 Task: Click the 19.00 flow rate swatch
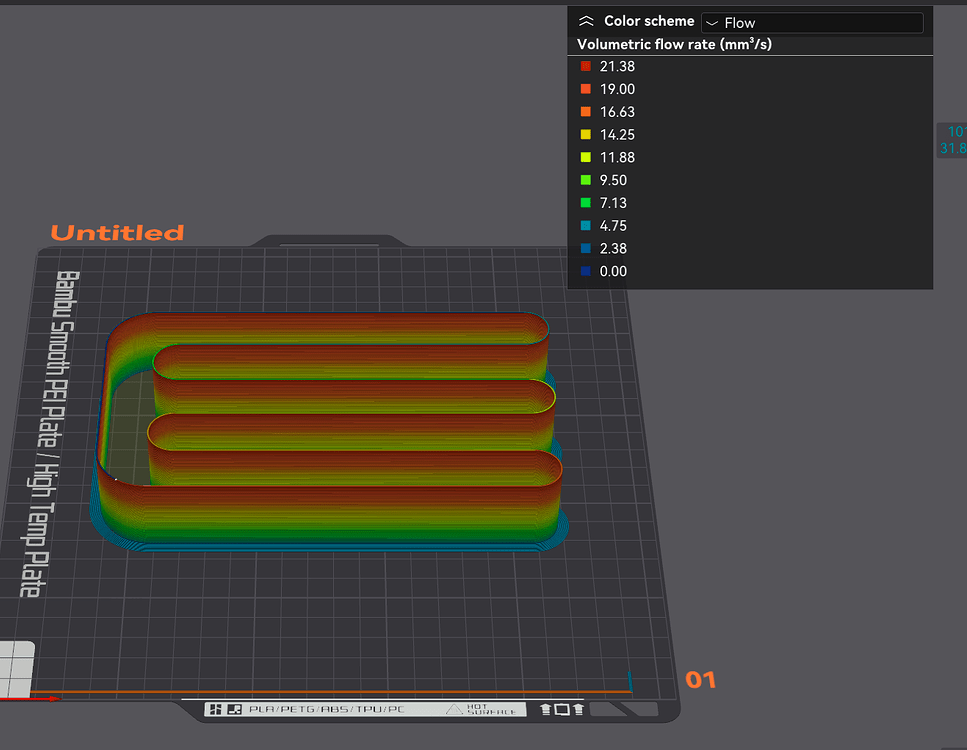586,89
